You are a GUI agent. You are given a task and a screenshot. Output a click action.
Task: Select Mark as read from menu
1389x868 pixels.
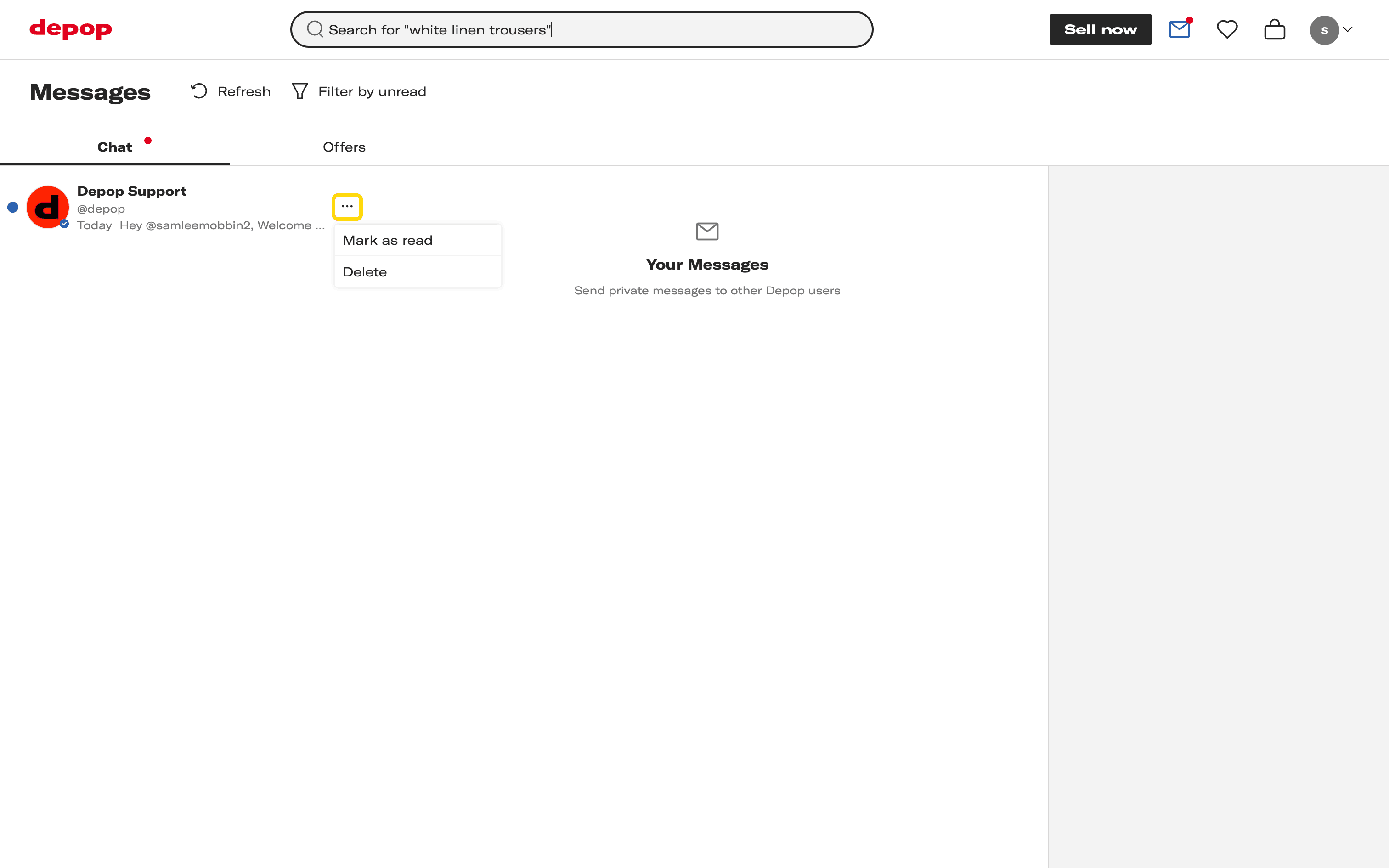[x=388, y=241]
